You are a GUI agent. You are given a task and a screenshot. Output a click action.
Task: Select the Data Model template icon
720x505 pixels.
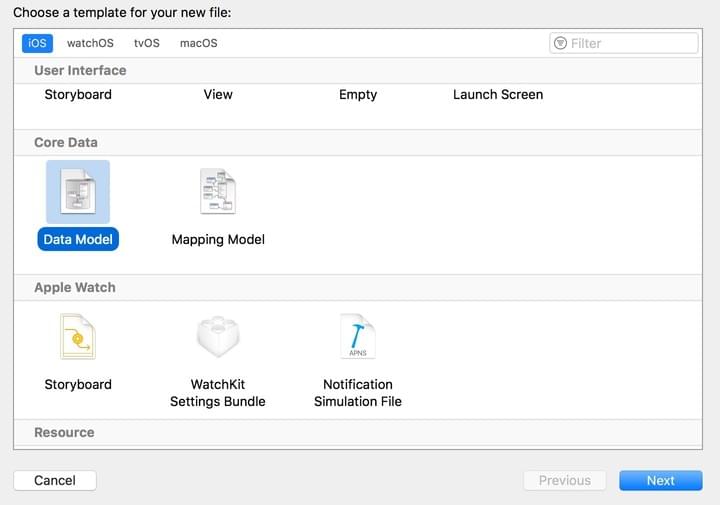(78, 192)
